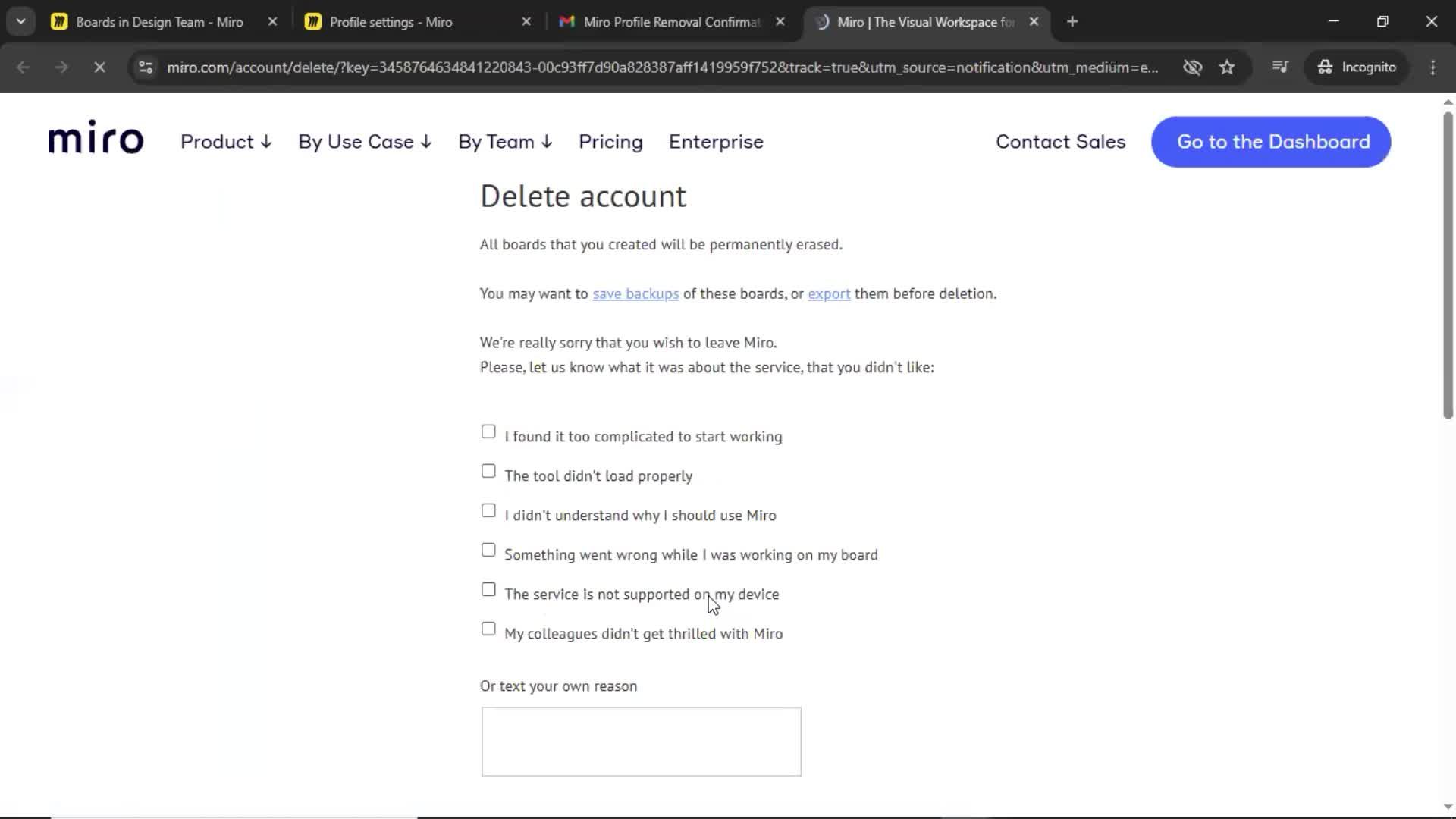1456x819 pixels.
Task: Check 'The tool didn't load properly'
Action: 488,471
